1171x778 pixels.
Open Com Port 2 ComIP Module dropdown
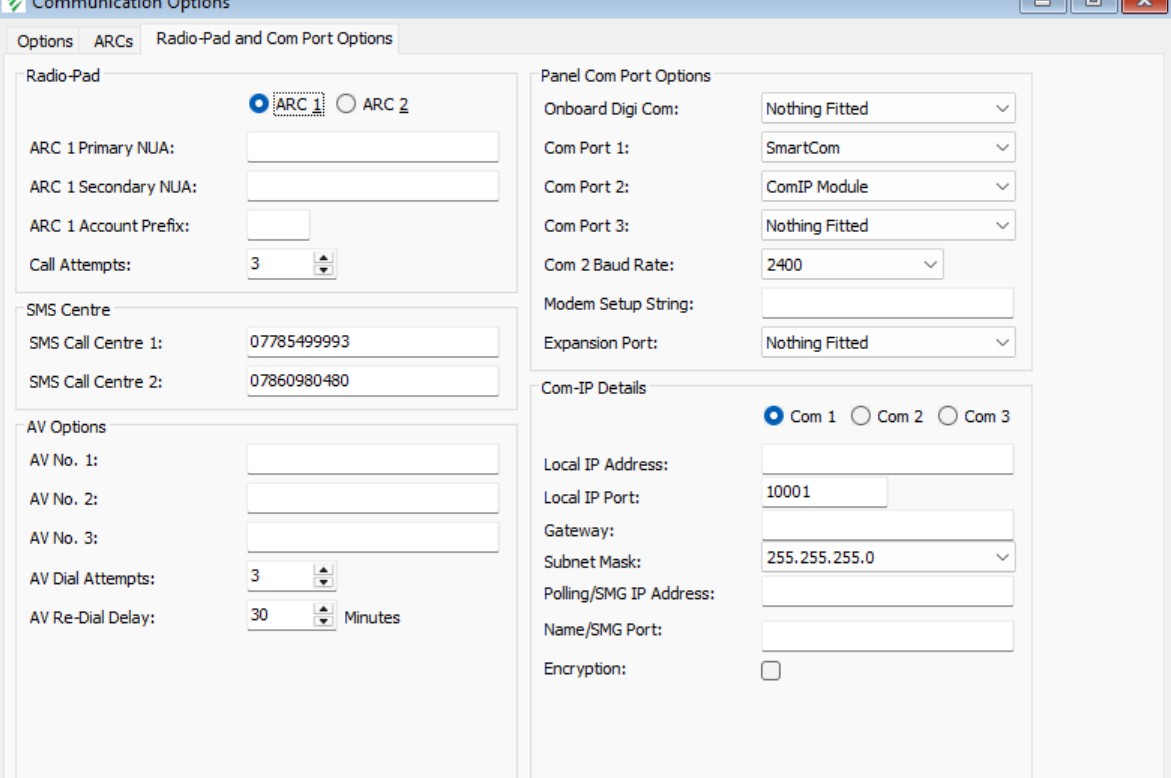1003,187
